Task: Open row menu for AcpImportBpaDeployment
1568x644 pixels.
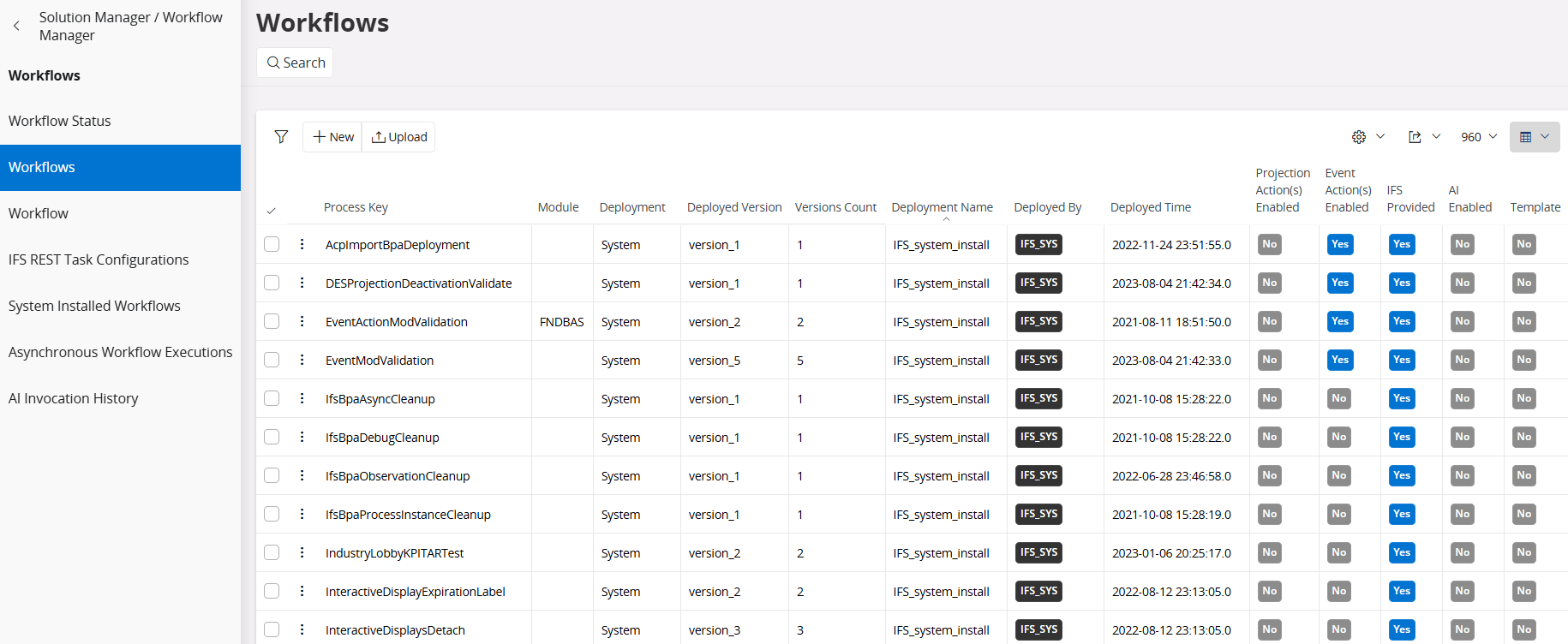Action: click(x=302, y=244)
